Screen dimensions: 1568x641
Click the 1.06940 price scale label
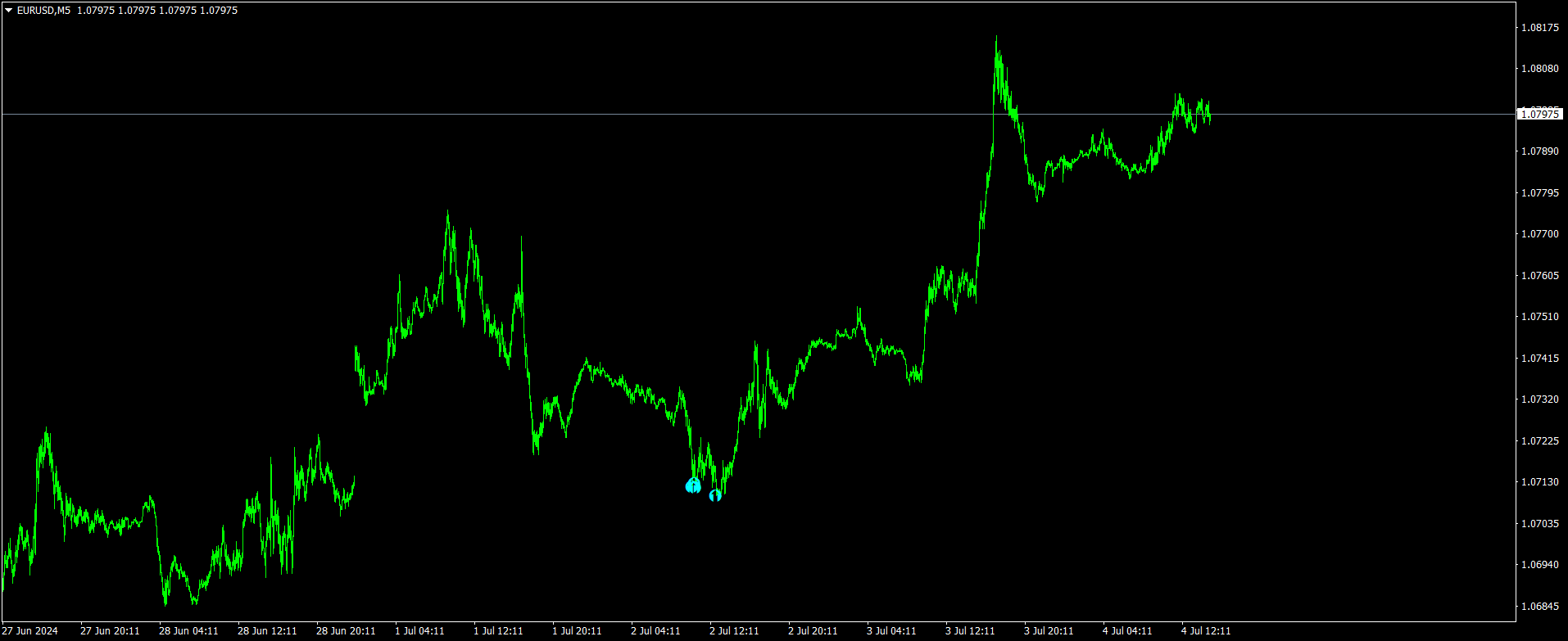[x=1540, y=565]
